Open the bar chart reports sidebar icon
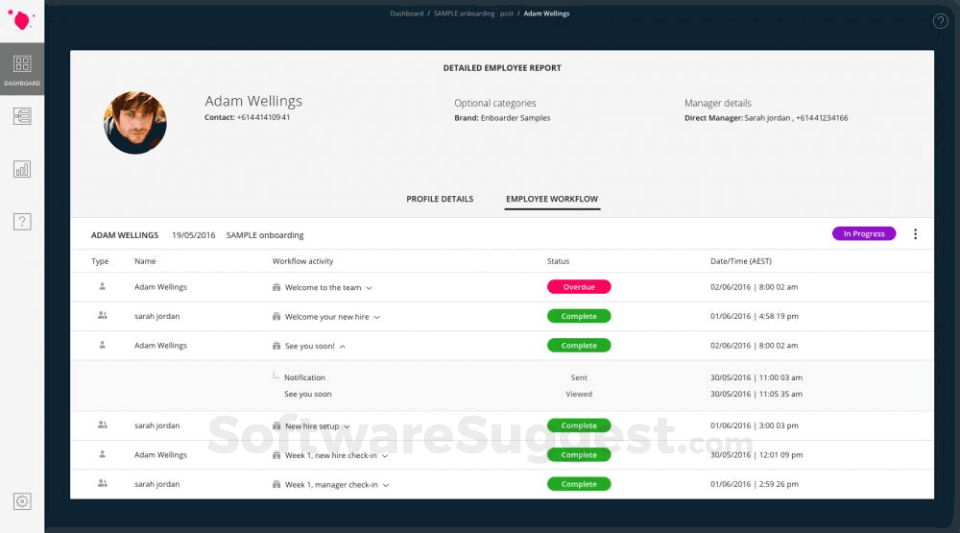Viewport: 960px width, 533px height. [22, 170]
